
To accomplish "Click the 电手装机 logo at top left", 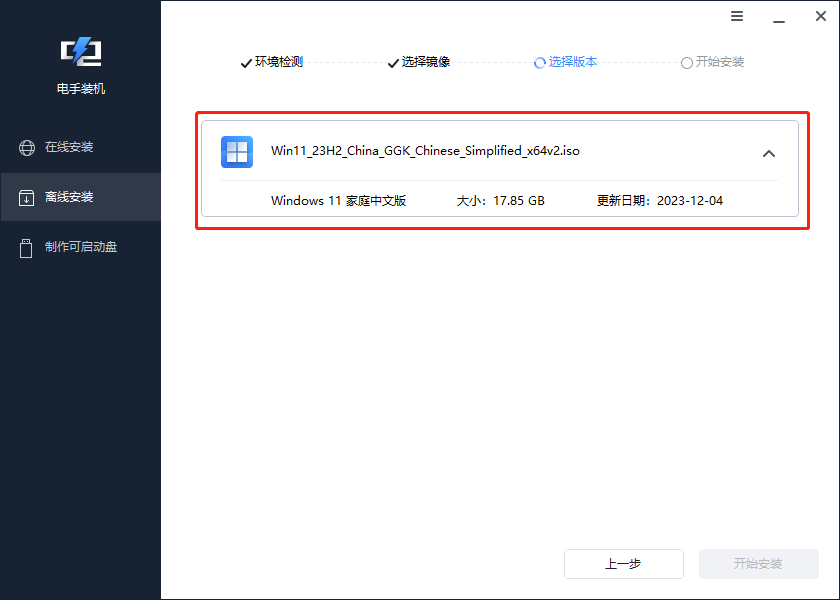I will pos(80,52).
